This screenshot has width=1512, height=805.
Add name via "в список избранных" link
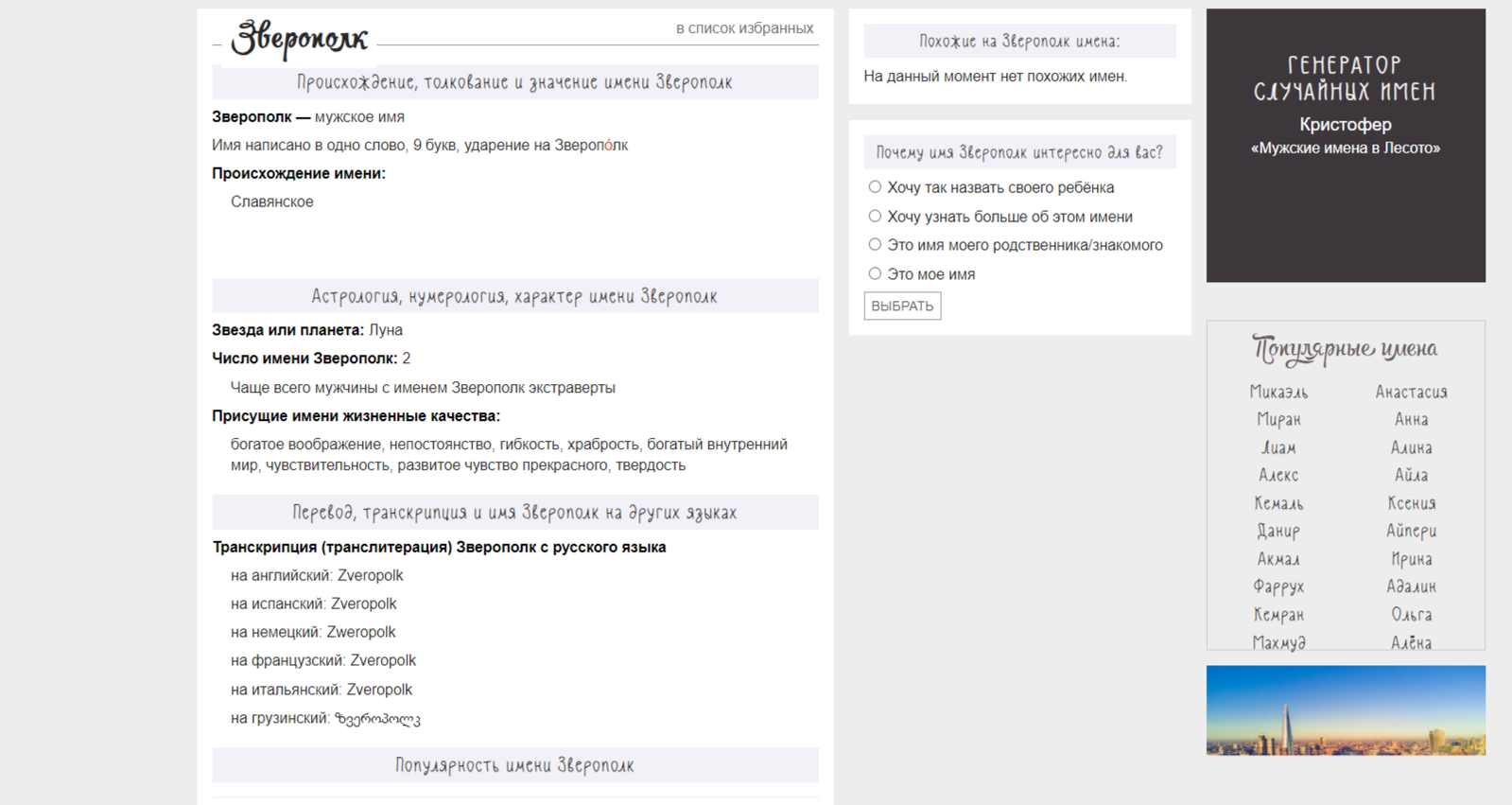point(744,28)
